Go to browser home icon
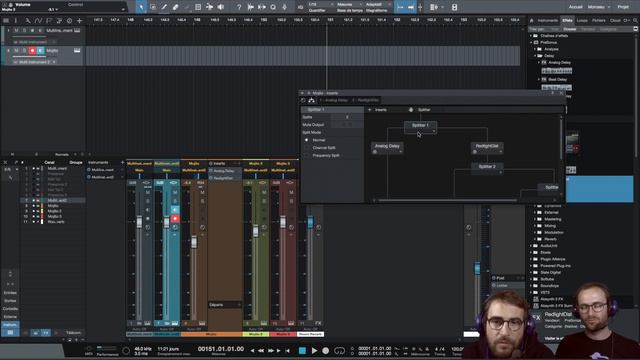640x360 pixels. [531, 20]
